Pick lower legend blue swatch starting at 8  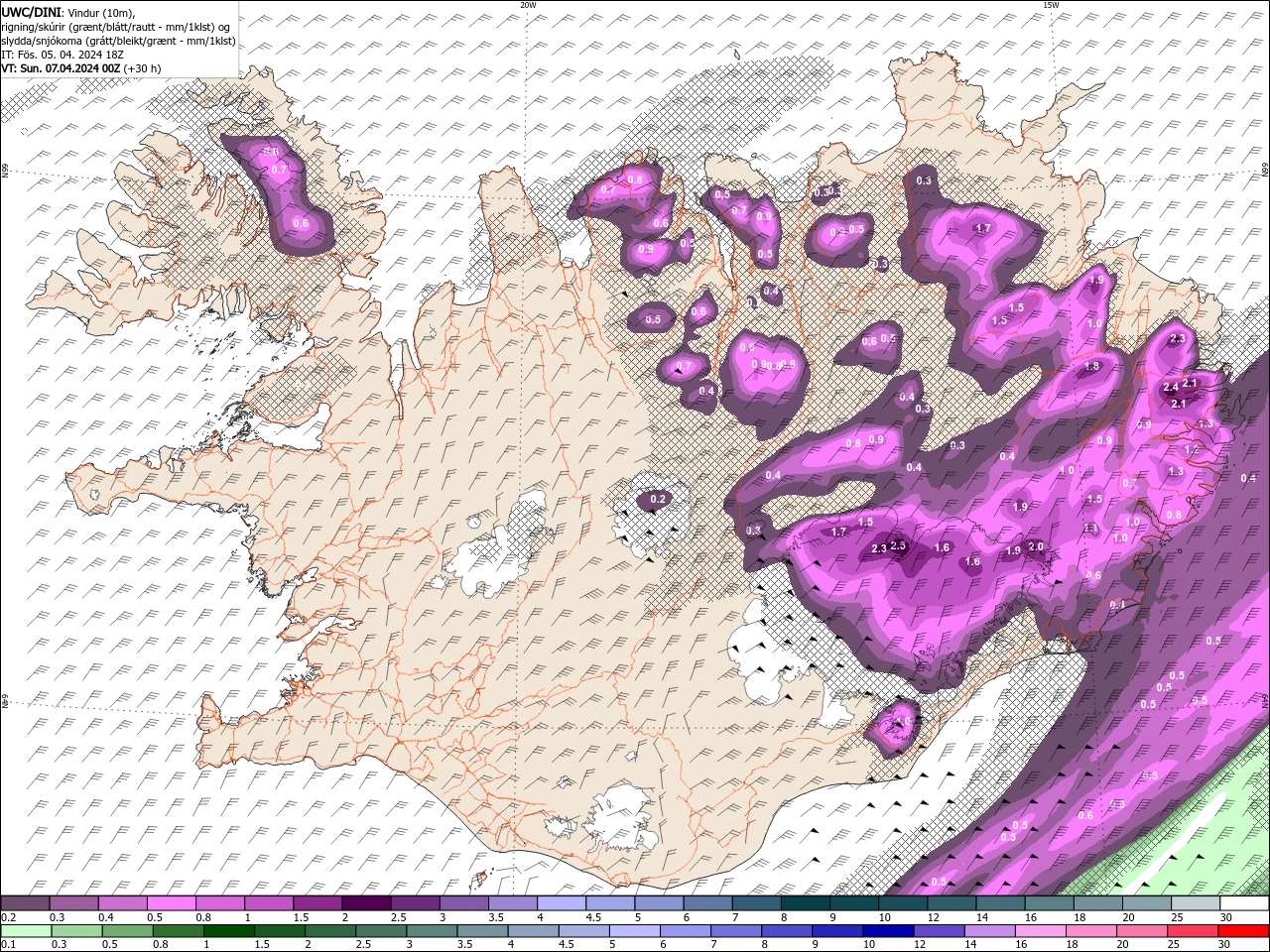tap(787, 930)
